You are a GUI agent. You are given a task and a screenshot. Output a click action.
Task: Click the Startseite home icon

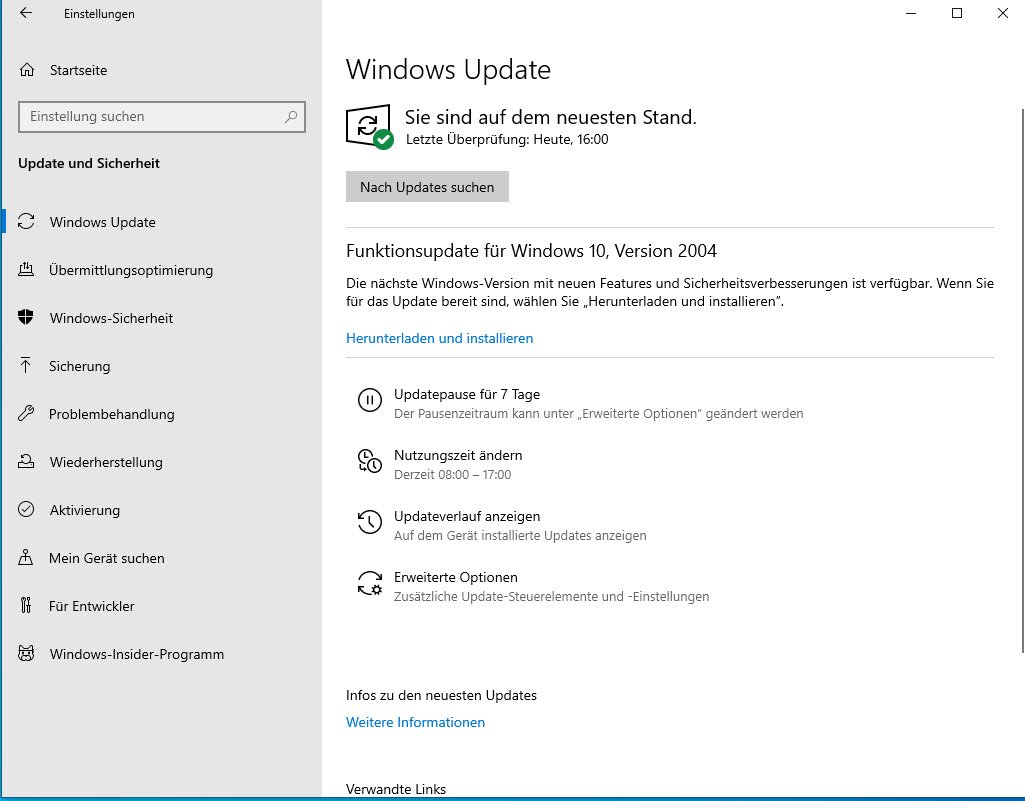(x=27, y=70)
